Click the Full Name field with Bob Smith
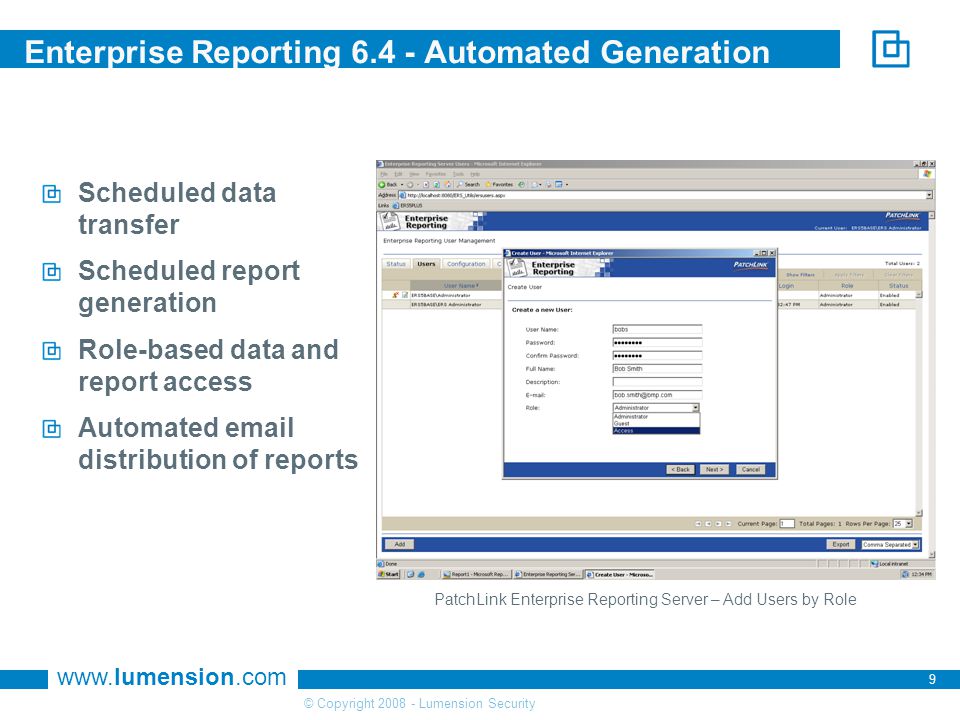 tap(657, 369)
